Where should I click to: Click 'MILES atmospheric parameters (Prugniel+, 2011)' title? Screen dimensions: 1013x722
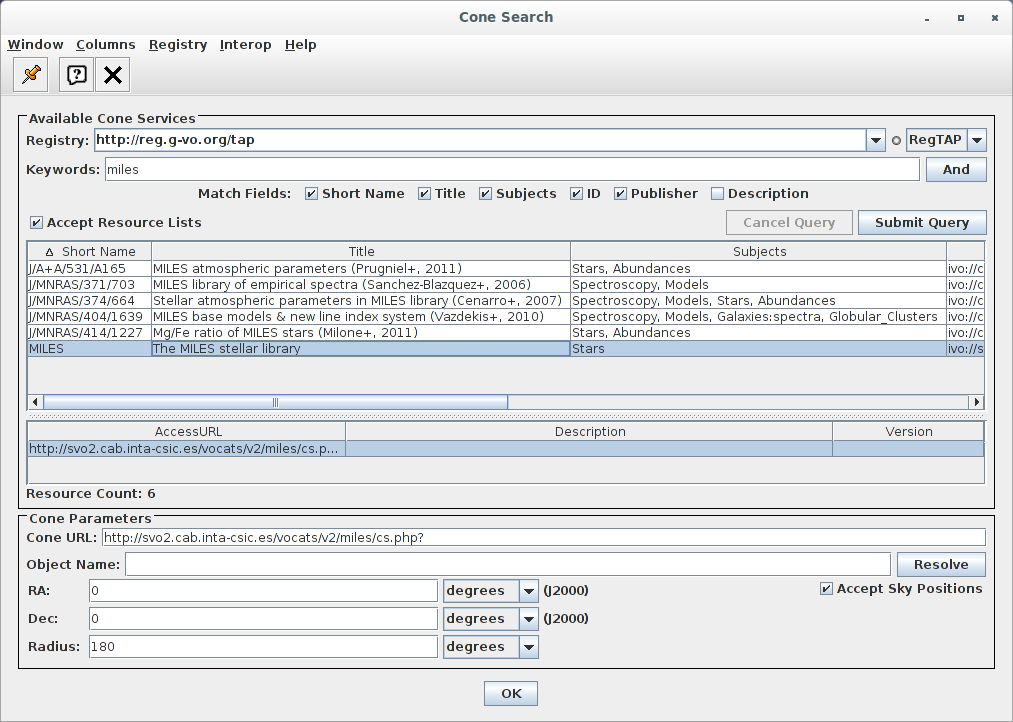click(308, 269)
